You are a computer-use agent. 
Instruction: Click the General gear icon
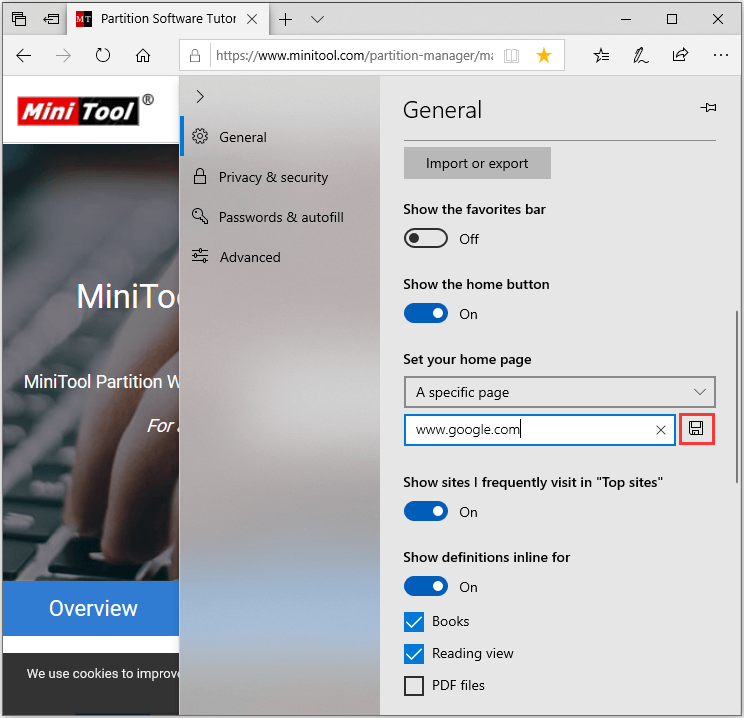[200, 136]
